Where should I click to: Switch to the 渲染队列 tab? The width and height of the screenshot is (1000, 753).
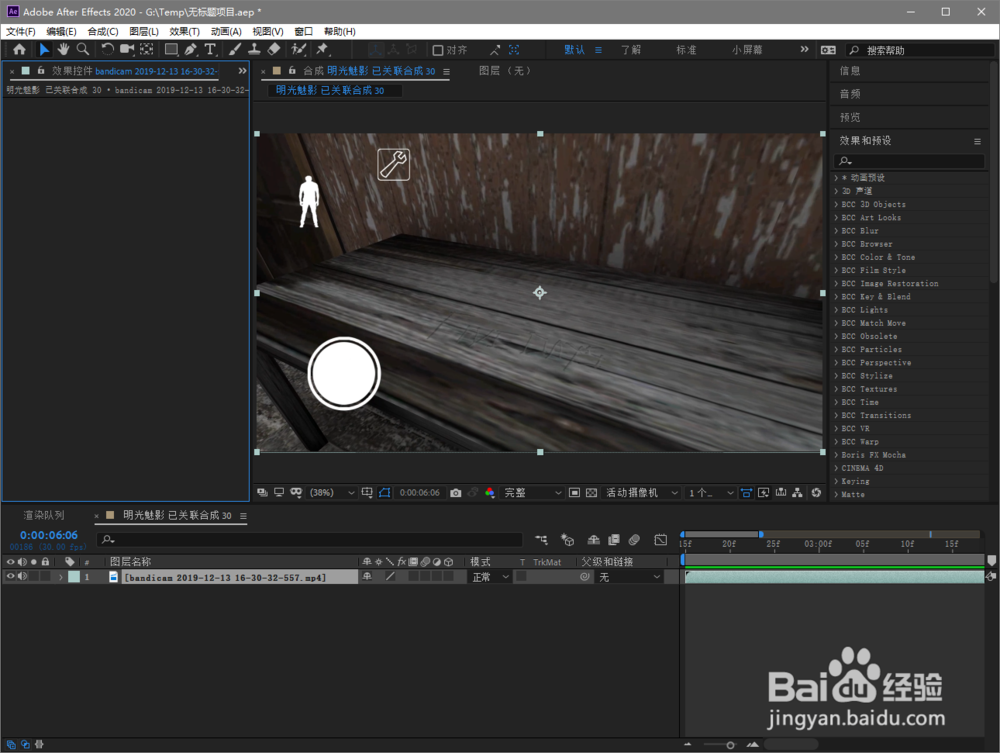pyautogui.click(x=44, y=515)
